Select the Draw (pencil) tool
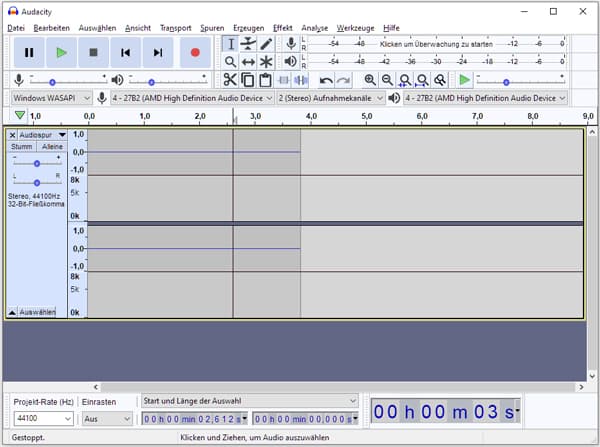The image size is (600, 447). pos(266,44)
